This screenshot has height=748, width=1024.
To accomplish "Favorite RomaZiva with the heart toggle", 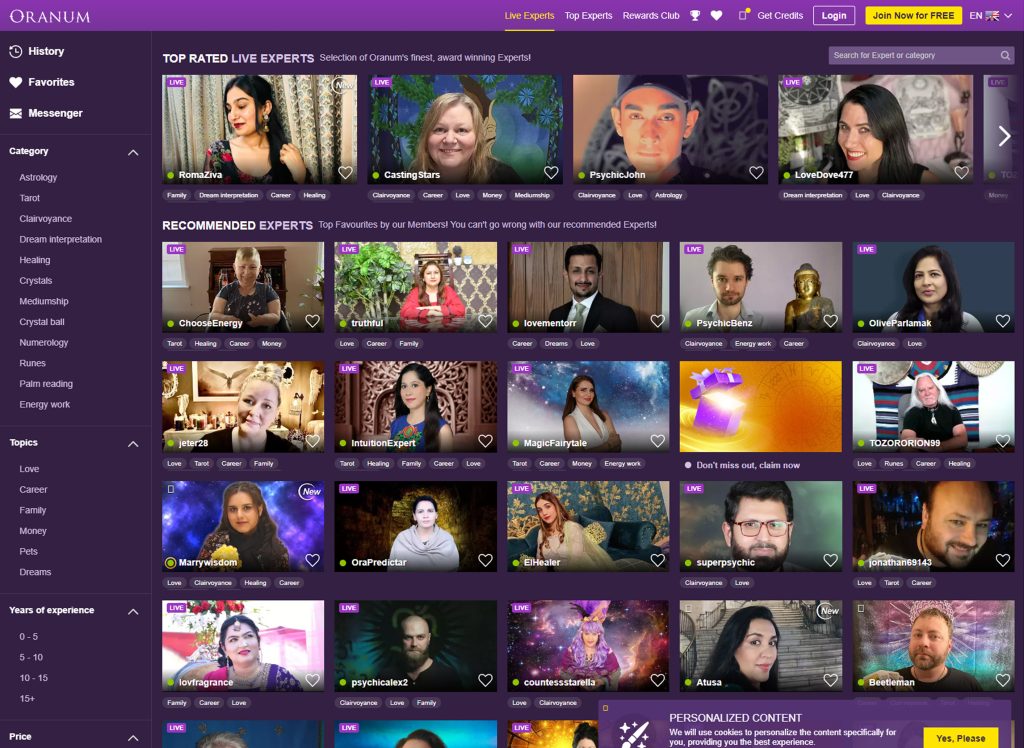I will (x=345, y=173).
